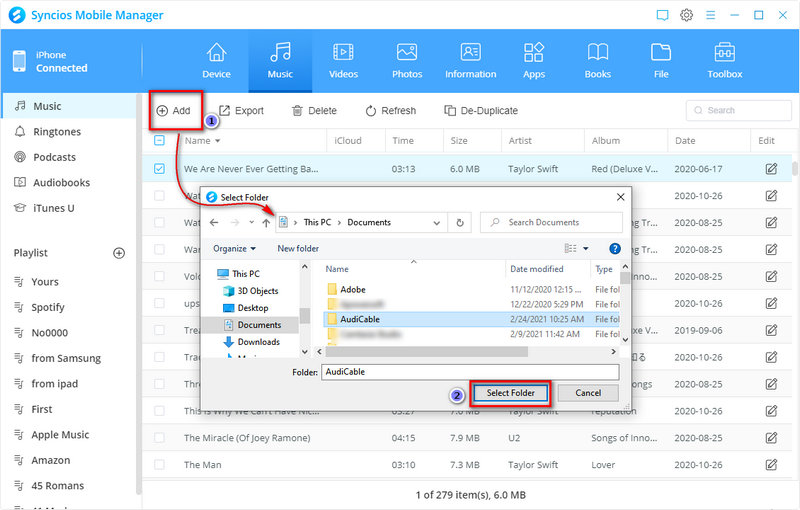Open dialog Help question icon
The height and width of the screenshot is (510, 800).
click(x=615, y=248)
